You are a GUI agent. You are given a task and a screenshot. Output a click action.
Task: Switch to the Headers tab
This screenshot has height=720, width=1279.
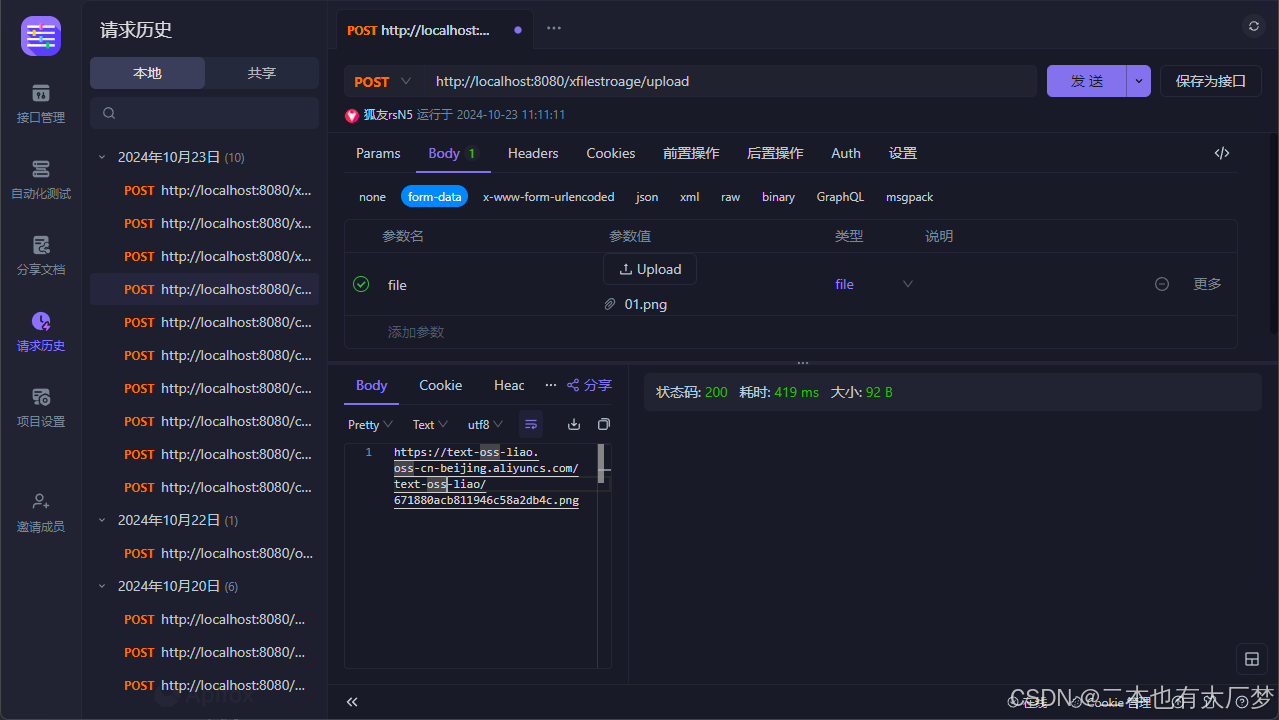click(532, 153)
